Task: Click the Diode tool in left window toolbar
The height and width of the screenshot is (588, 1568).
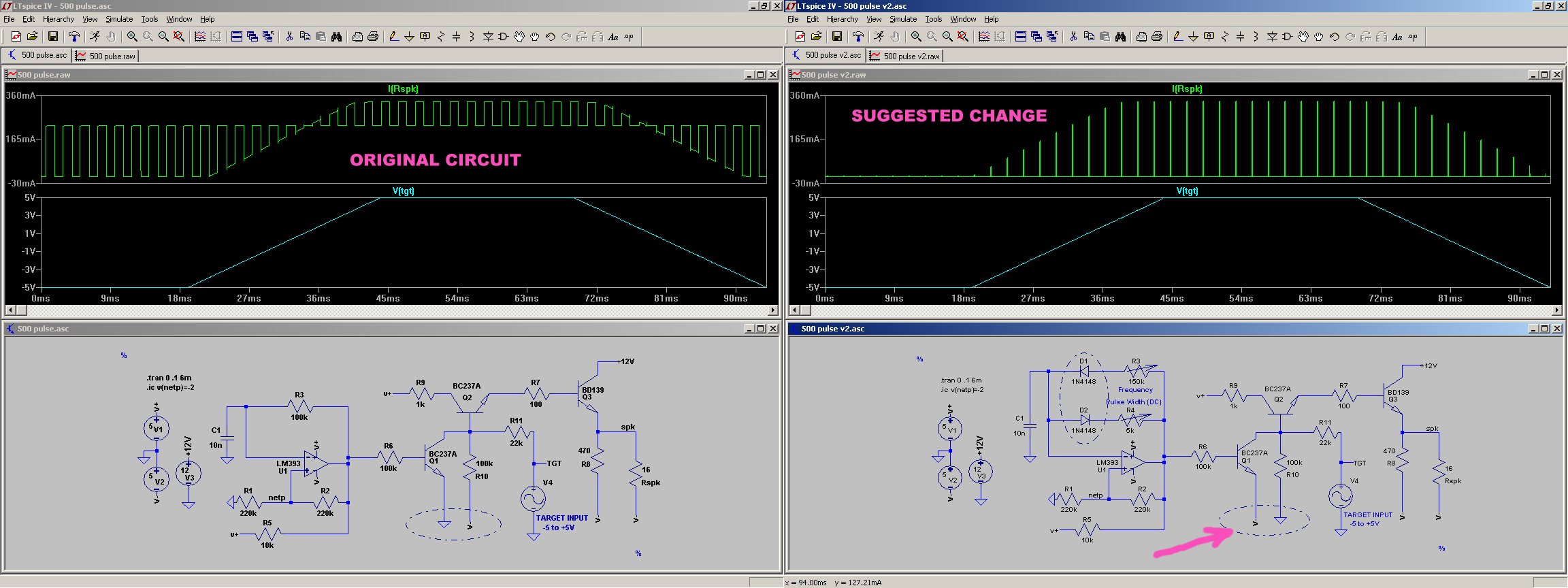Action: (x=488, y=37)
